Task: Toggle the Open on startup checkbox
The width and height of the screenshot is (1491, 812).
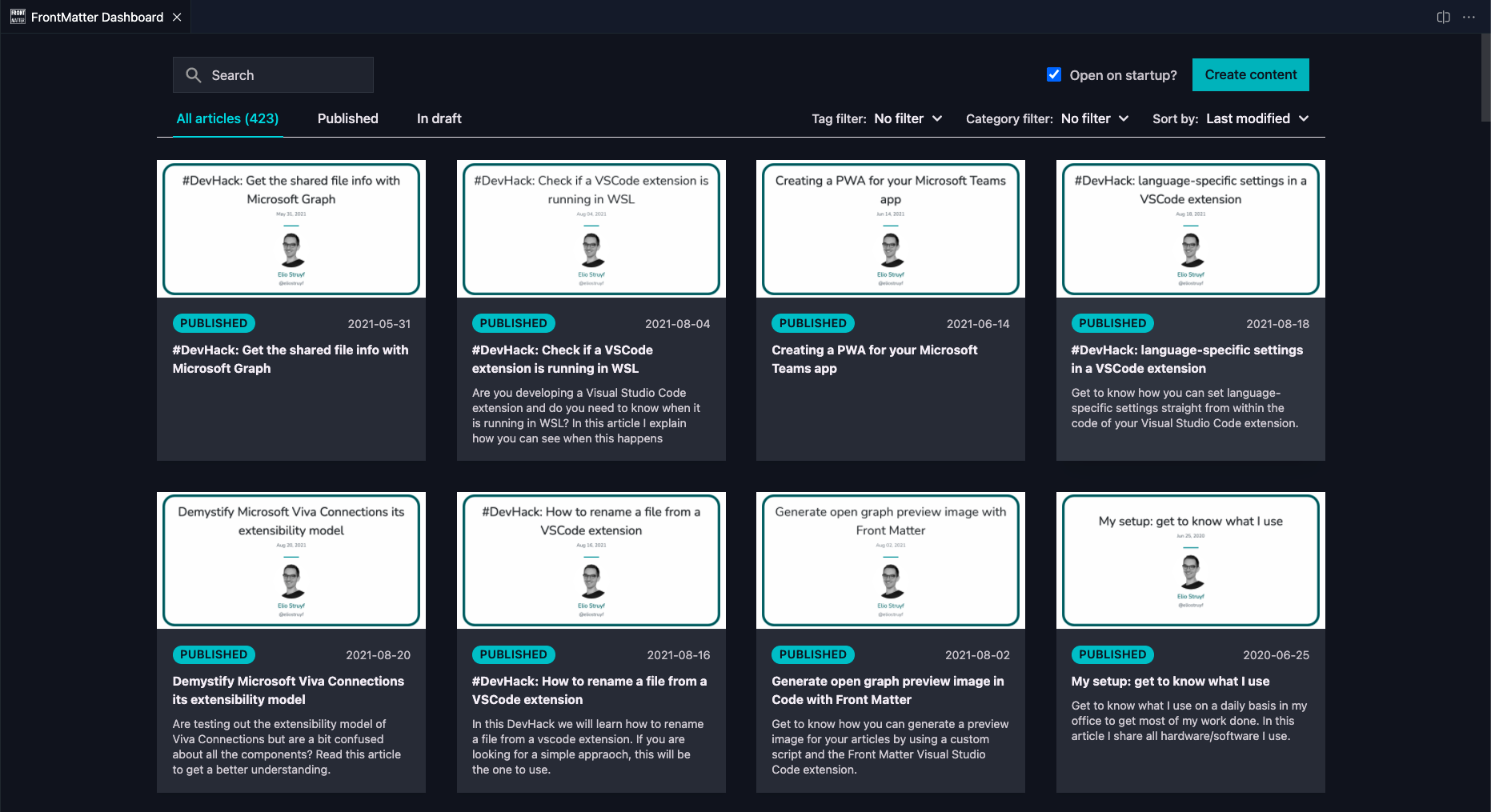Action: coord(1054,74)
